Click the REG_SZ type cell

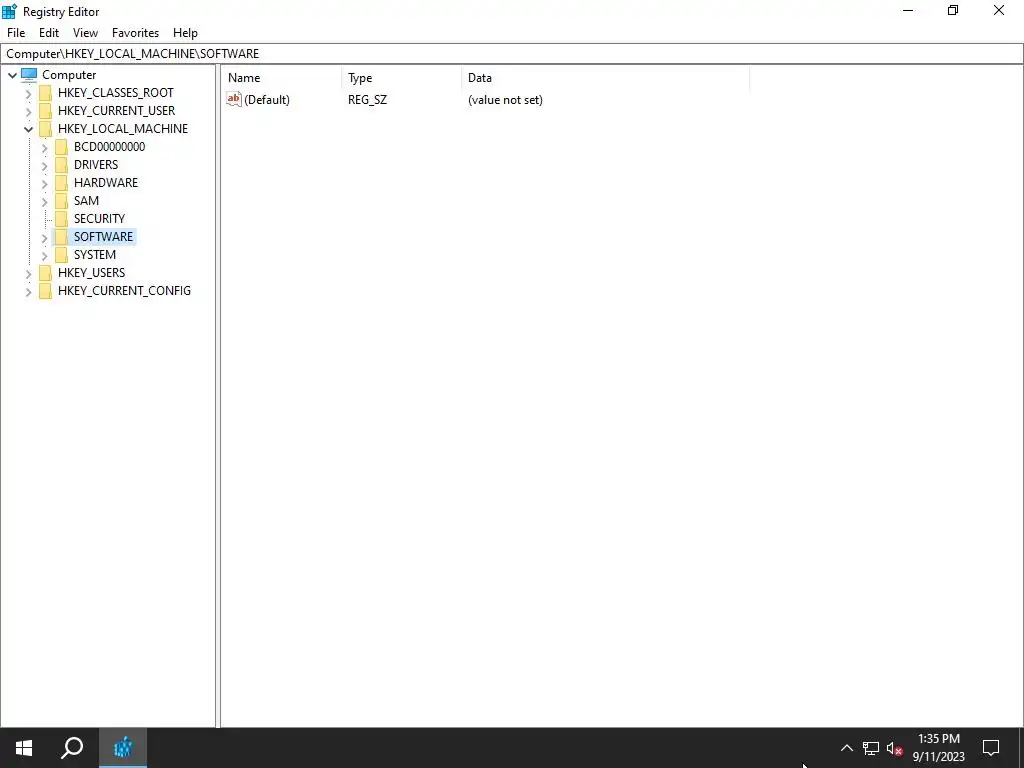tap(367, 100)
